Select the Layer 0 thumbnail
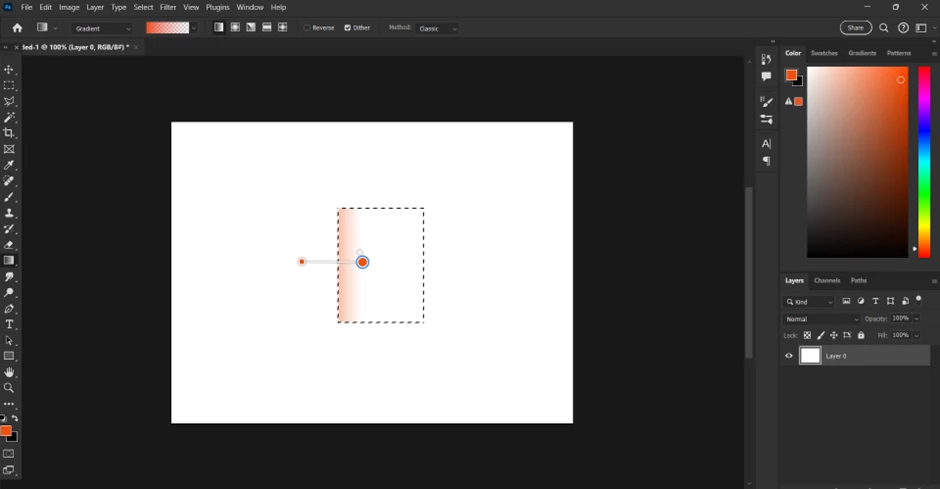 coord(810,356)
